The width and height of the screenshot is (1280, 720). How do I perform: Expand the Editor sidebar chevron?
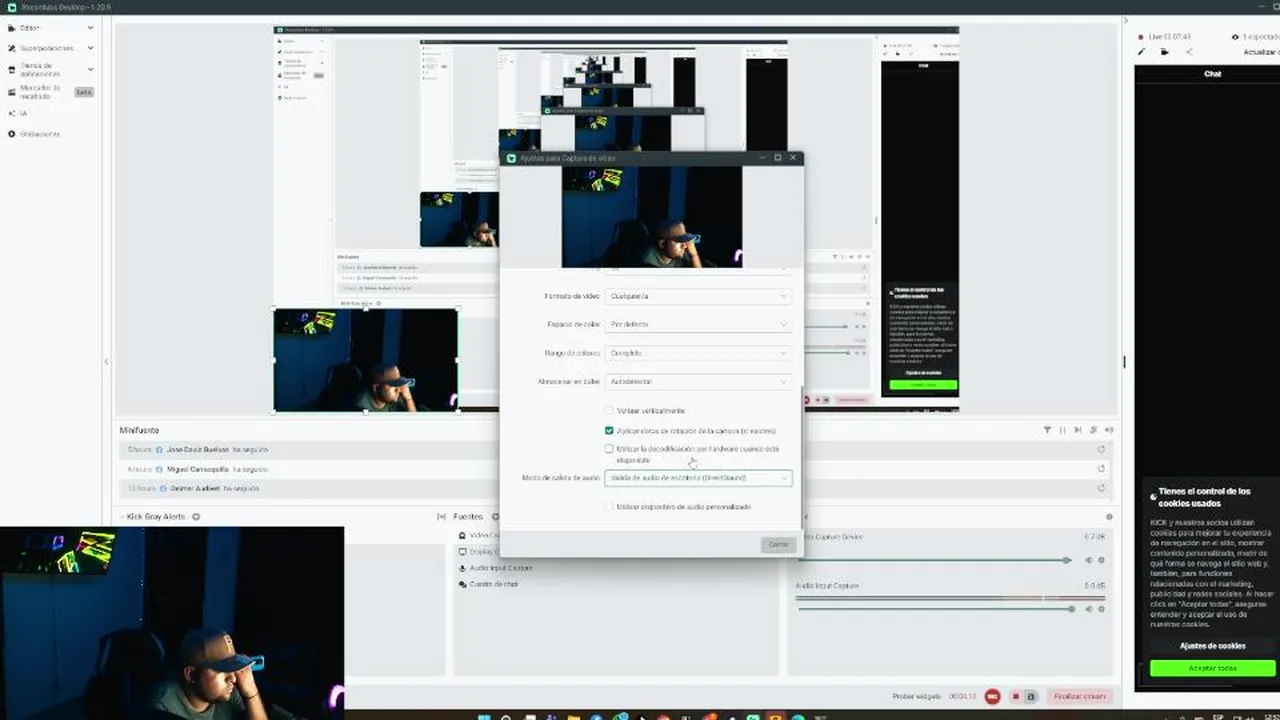91,28
